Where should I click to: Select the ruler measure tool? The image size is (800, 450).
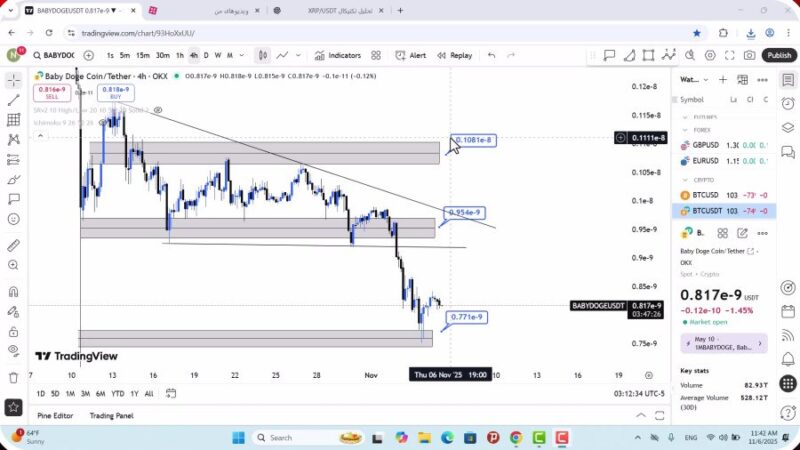point(13,245)
